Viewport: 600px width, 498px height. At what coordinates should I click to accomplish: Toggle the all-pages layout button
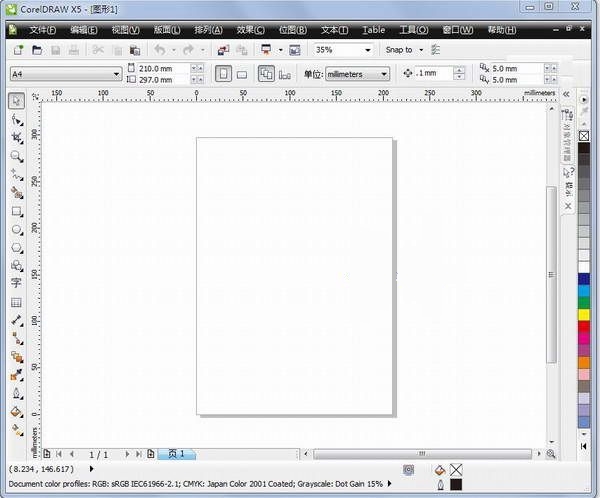[x=266, y=73]
